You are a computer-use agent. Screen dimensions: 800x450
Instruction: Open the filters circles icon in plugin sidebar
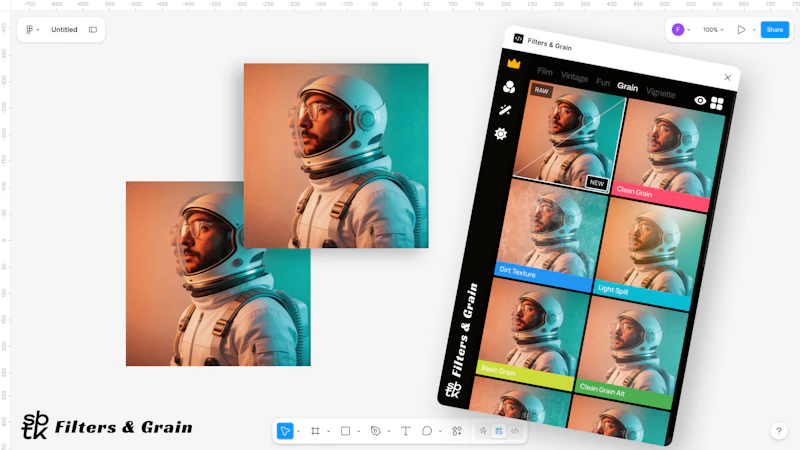[509, 87]
